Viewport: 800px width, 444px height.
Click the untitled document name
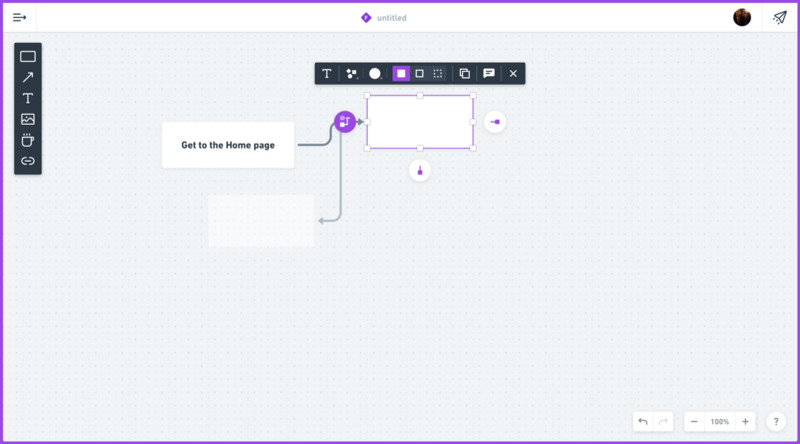coord(392,18)
